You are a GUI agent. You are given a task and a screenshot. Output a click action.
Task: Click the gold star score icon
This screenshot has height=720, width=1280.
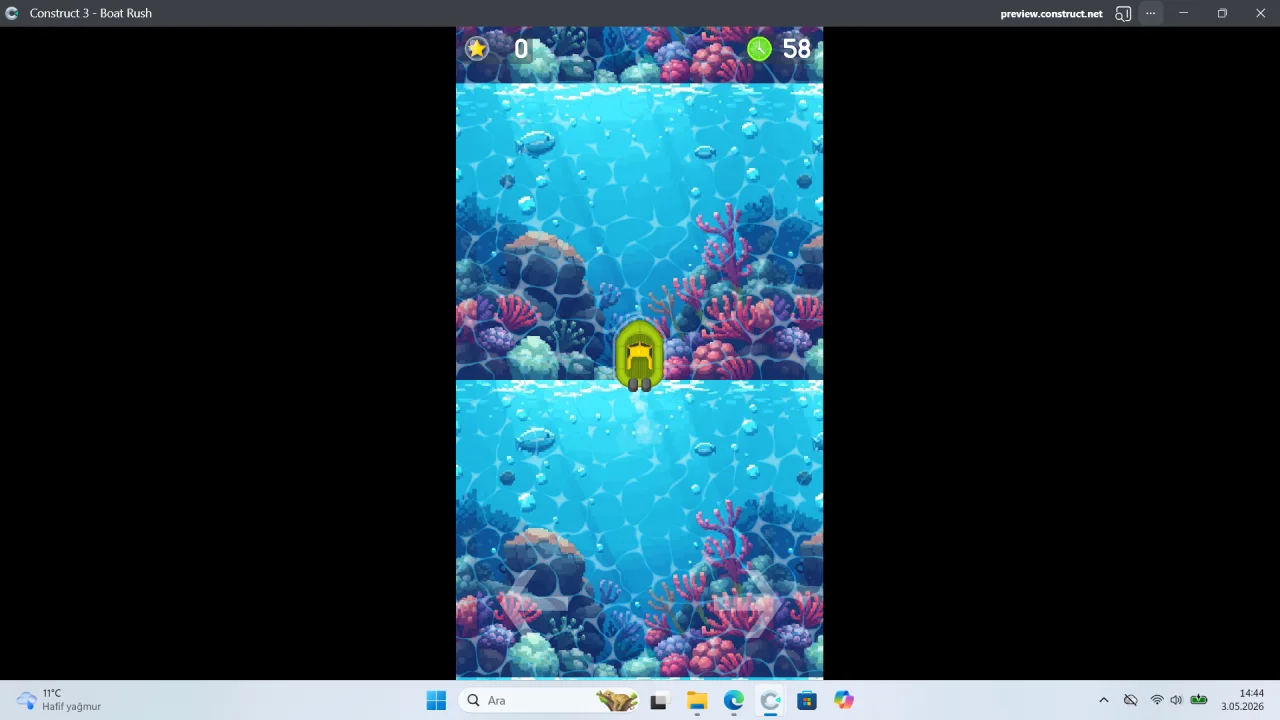coord(477,48)
